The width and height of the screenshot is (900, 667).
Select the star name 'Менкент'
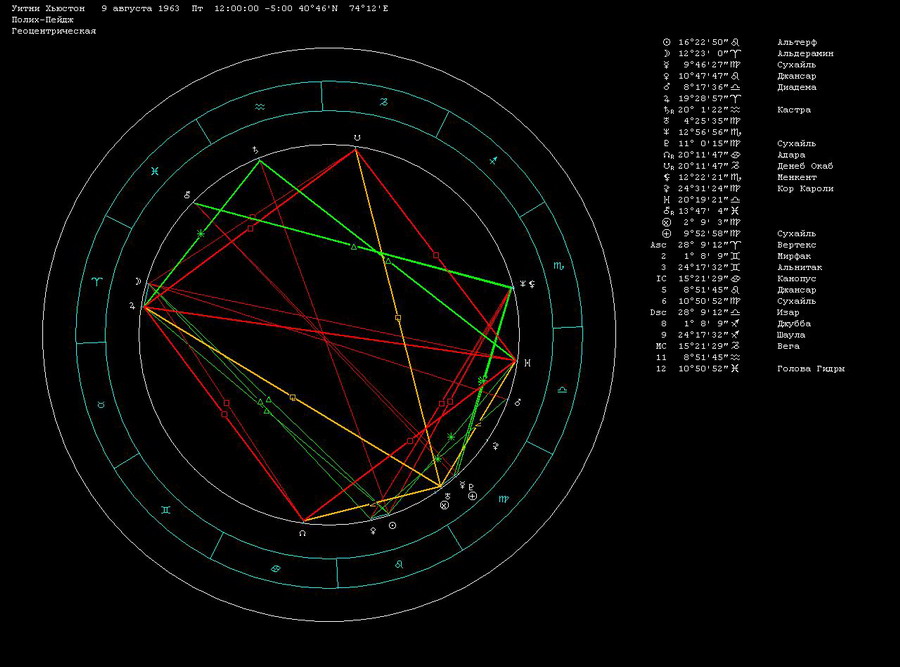(x=797, y=177)
